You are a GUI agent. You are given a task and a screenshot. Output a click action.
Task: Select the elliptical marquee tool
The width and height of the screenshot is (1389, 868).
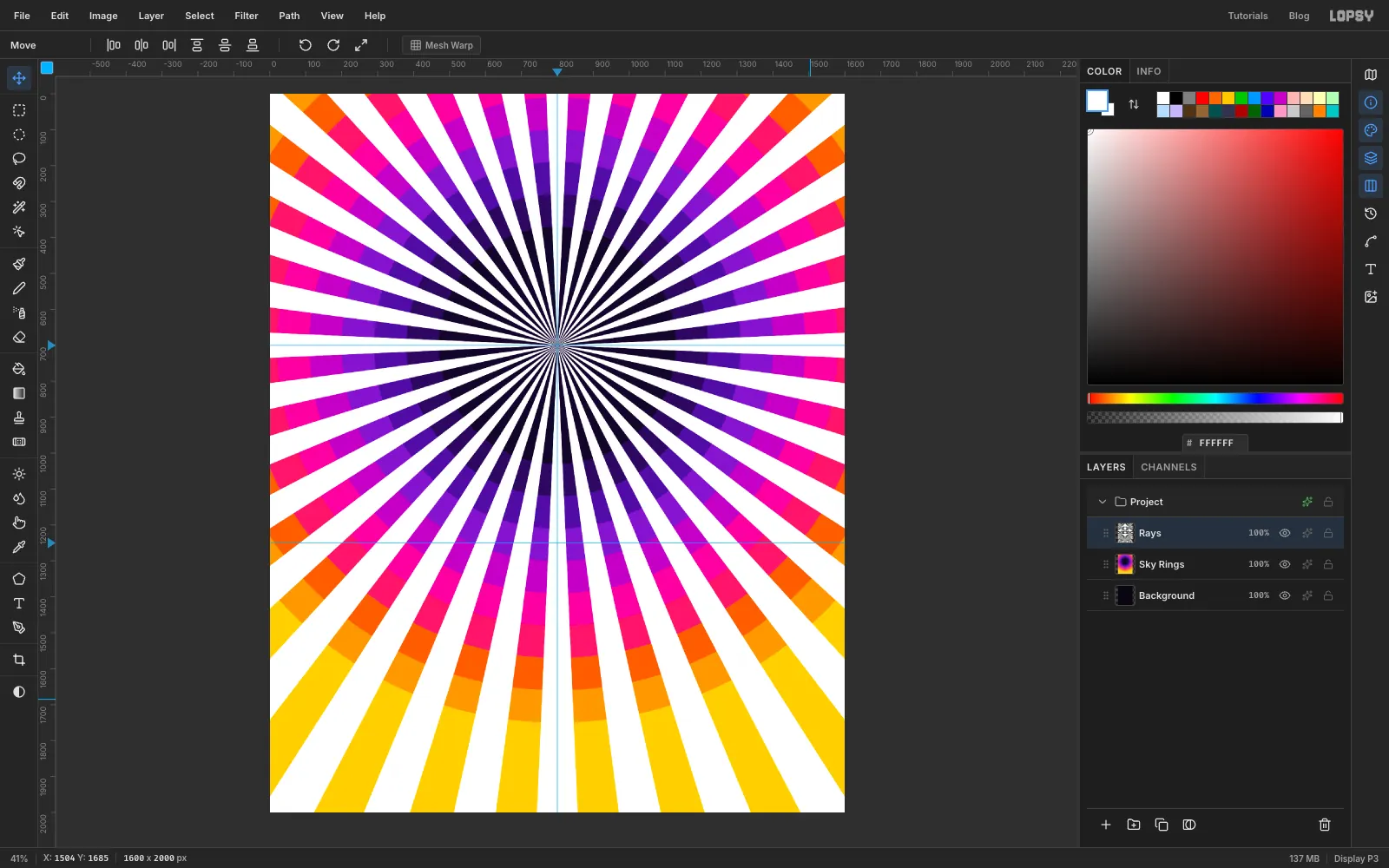(19, 135)
